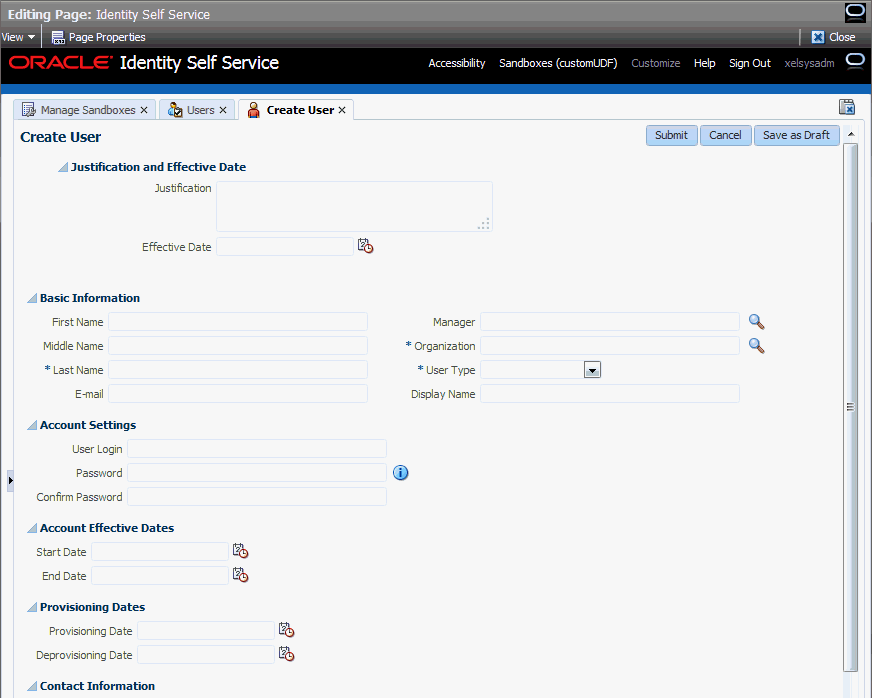Screen dimensions: 872x698
Task: Open the End Date calendar picker
Action: pyautogui.click(x=240, y=575)
